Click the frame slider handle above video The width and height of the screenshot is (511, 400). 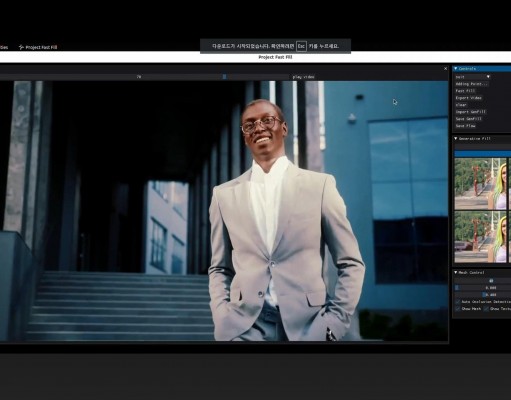pos(224,77)
